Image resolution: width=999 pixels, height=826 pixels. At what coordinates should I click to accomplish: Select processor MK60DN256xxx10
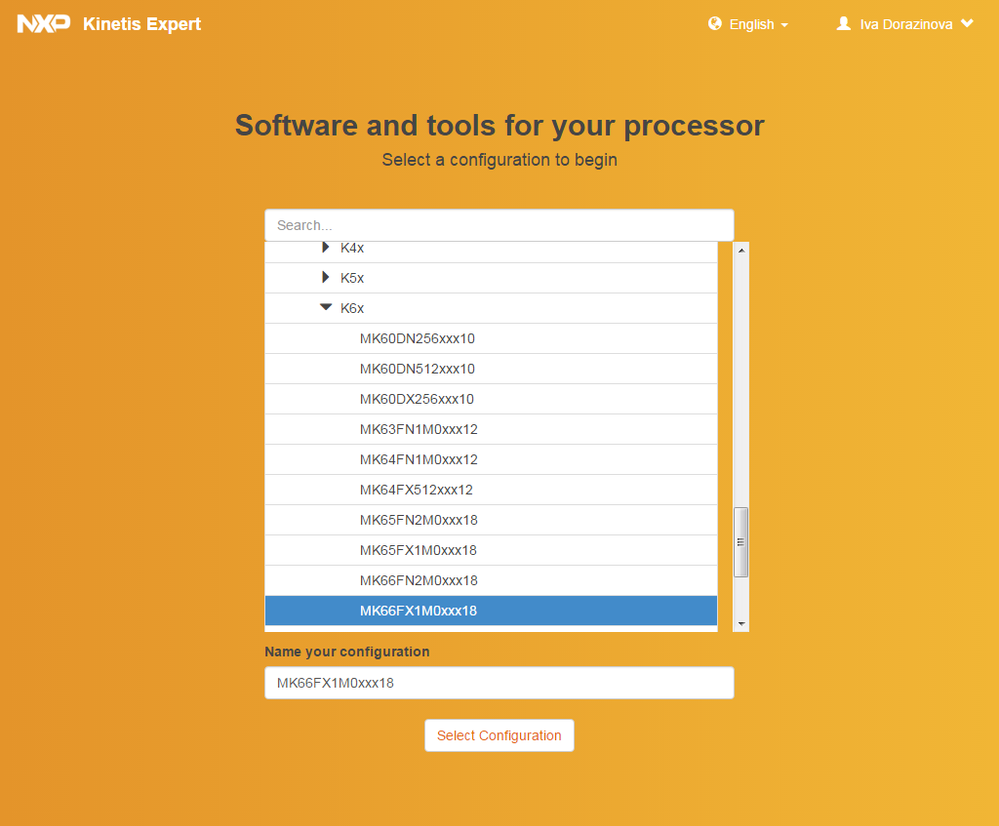coord(491,338)
